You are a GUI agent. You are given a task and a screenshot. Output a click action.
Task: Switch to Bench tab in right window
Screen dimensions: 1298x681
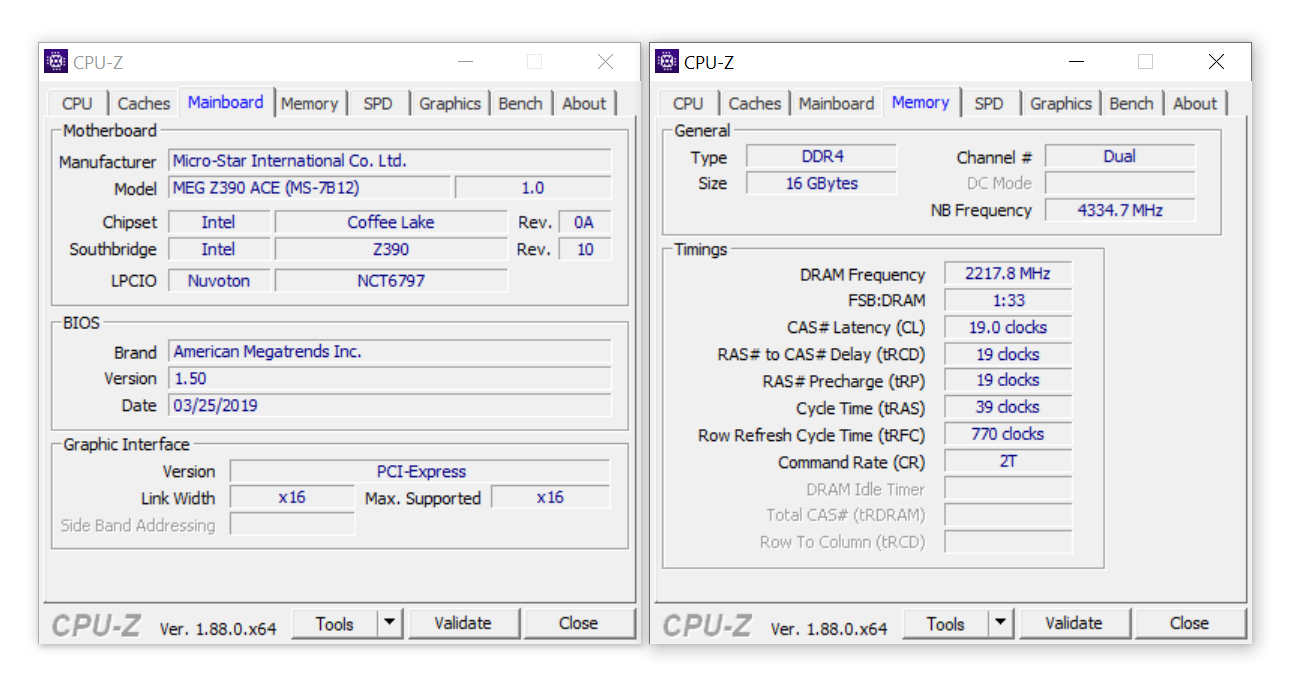(1131, 103)
